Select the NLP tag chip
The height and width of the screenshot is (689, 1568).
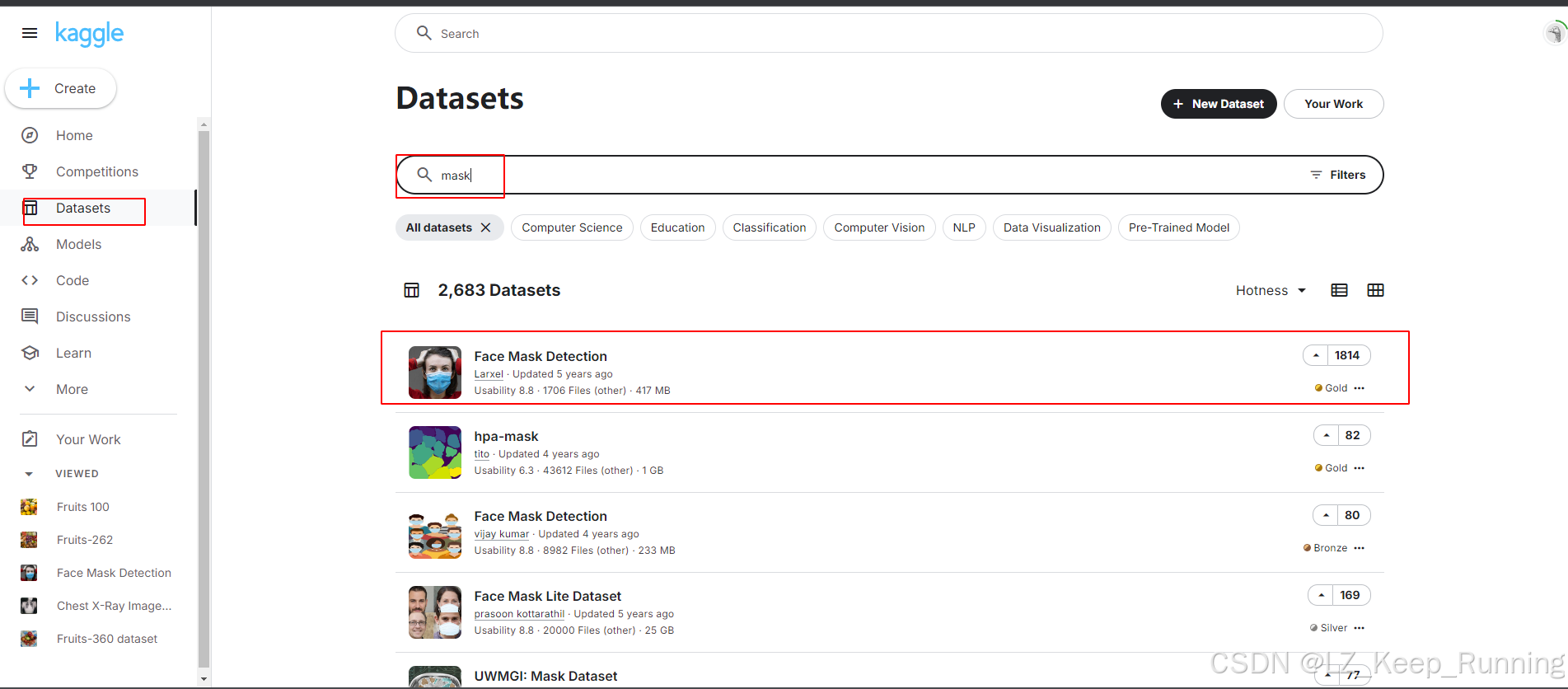[x=964, y=227]
